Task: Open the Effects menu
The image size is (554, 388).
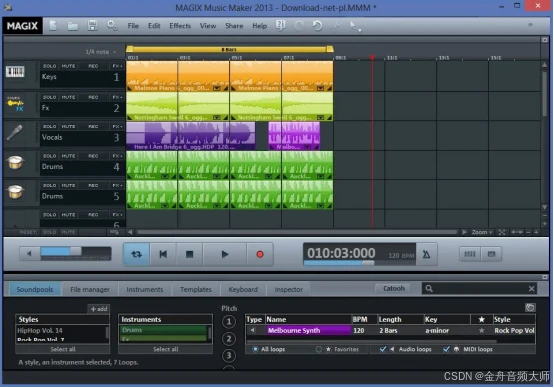Action: tap(180, 26)
